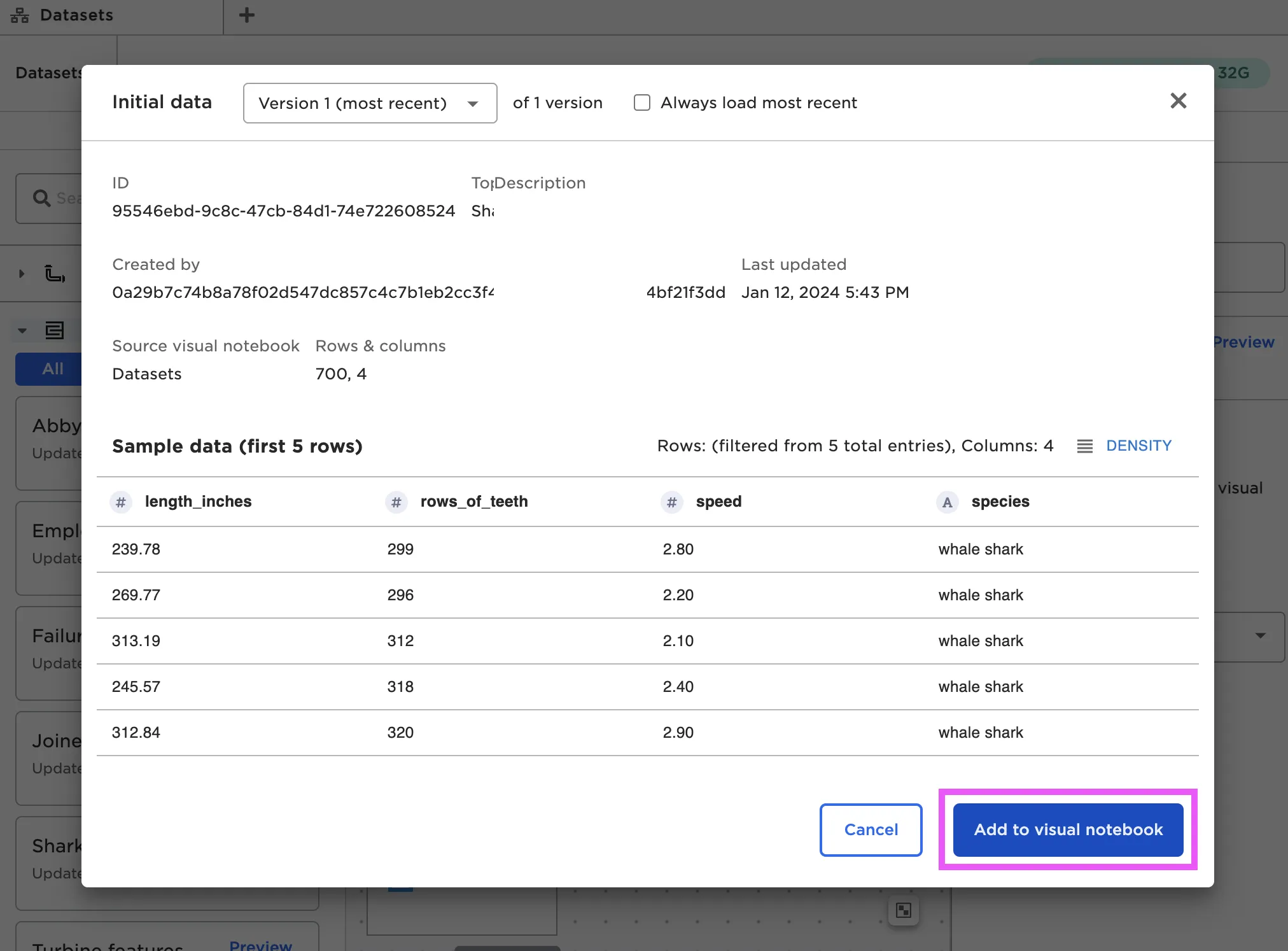Click the Datasets network icon in tab
1288x951 pixels.
pyautogui.click(x=20, y=15)
